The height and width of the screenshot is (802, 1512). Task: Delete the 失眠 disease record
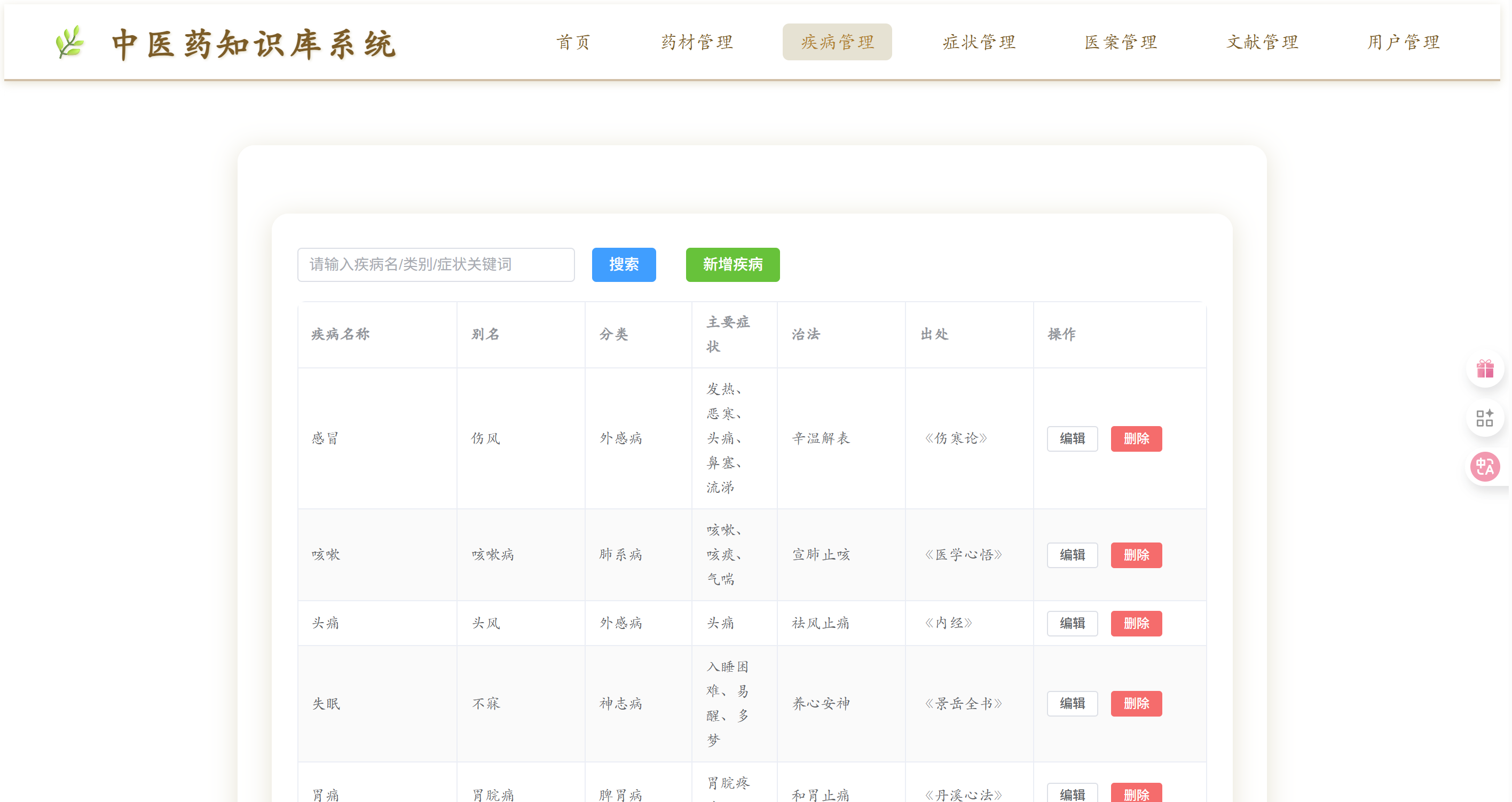1136,703
